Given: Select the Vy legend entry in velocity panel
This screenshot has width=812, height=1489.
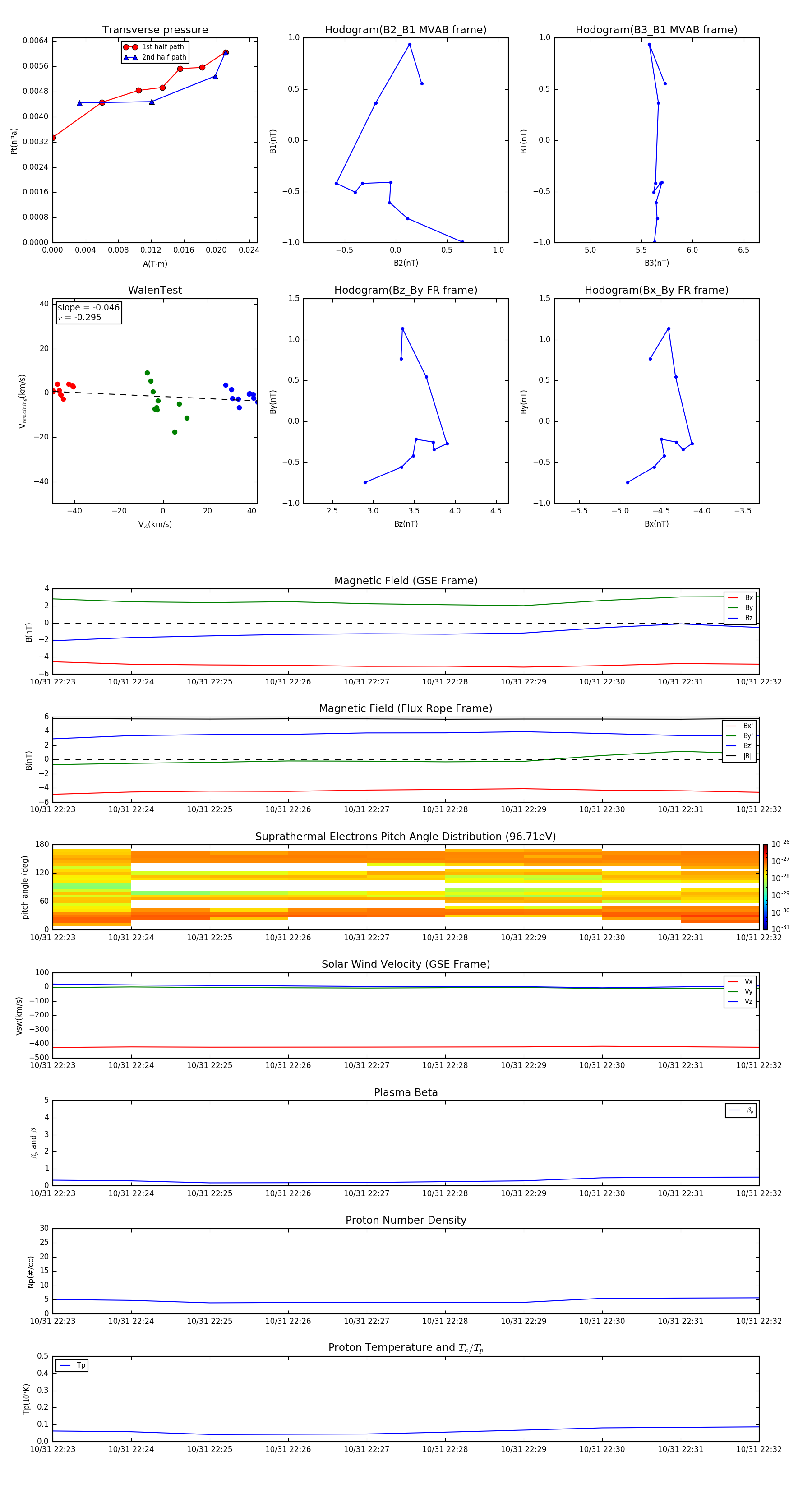Looking at the screenshot, I should pos(740,991).
